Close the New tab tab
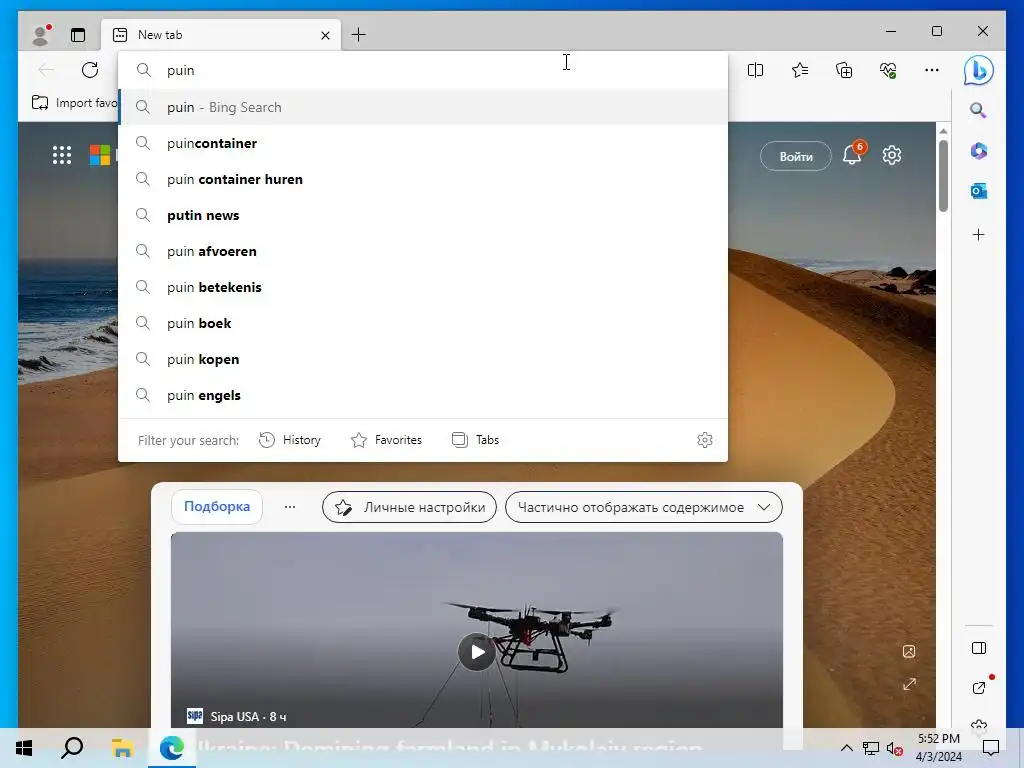 click(x=325, y=35)
